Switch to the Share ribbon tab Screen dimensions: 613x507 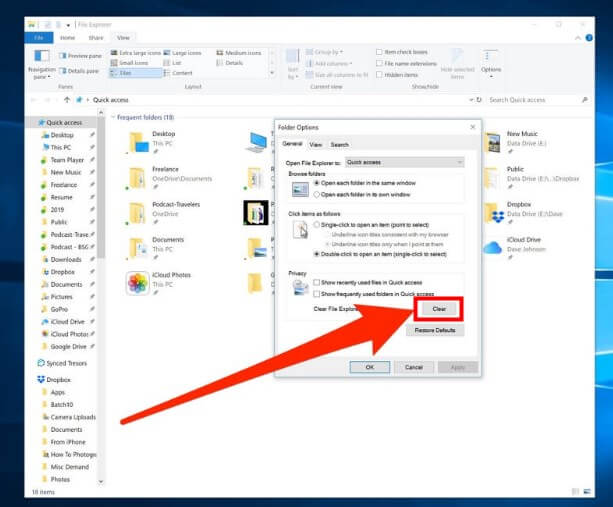pos(96,38)
